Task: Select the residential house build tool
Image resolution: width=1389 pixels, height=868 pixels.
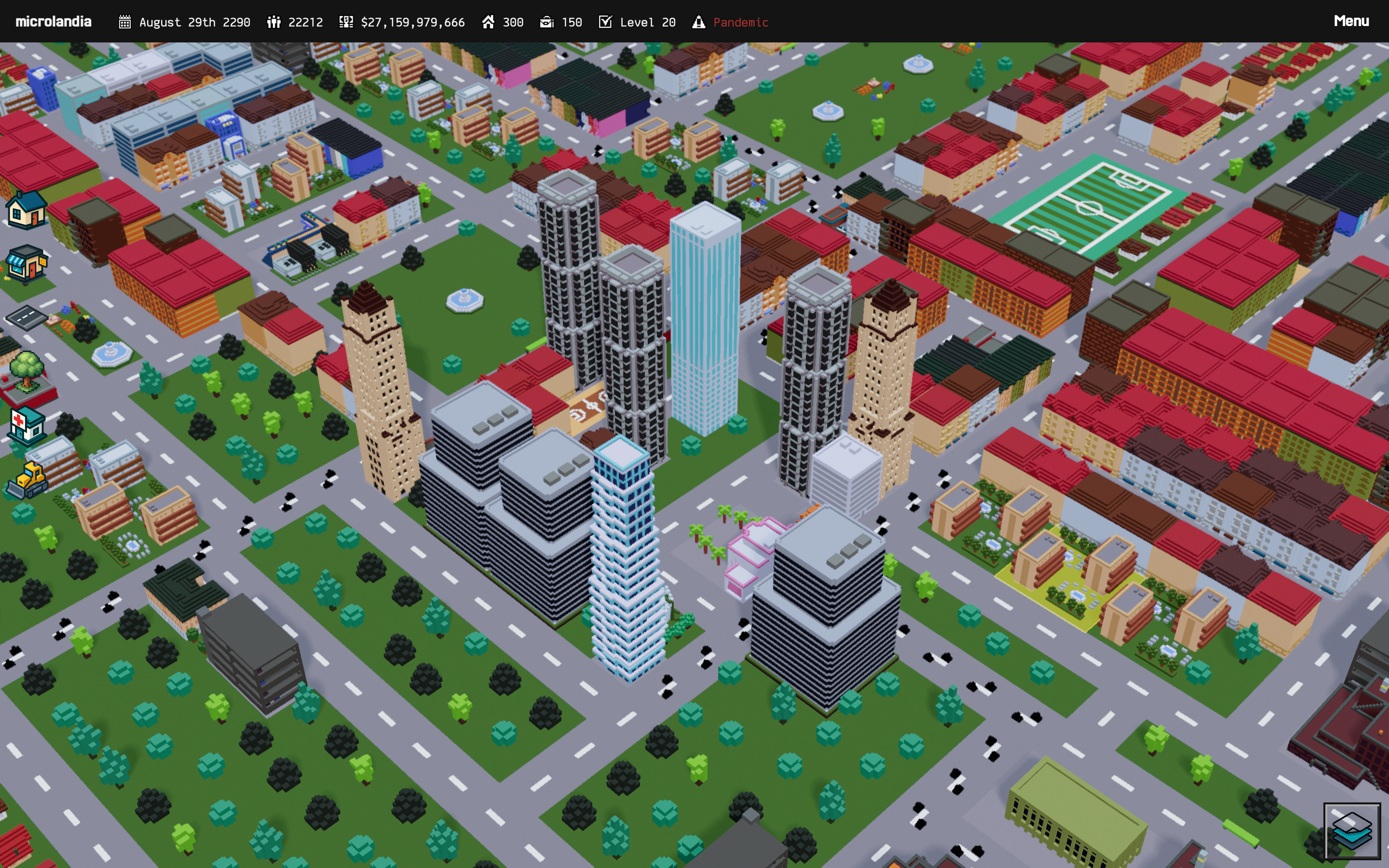Action: [x=26, y=210]
